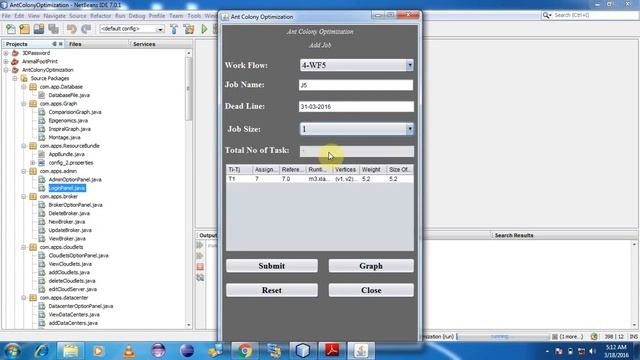This screenshot has height=360, width=640.
Task: Select Montage.java in the tree
Action: pyautogui.click(x=64, y=137)
